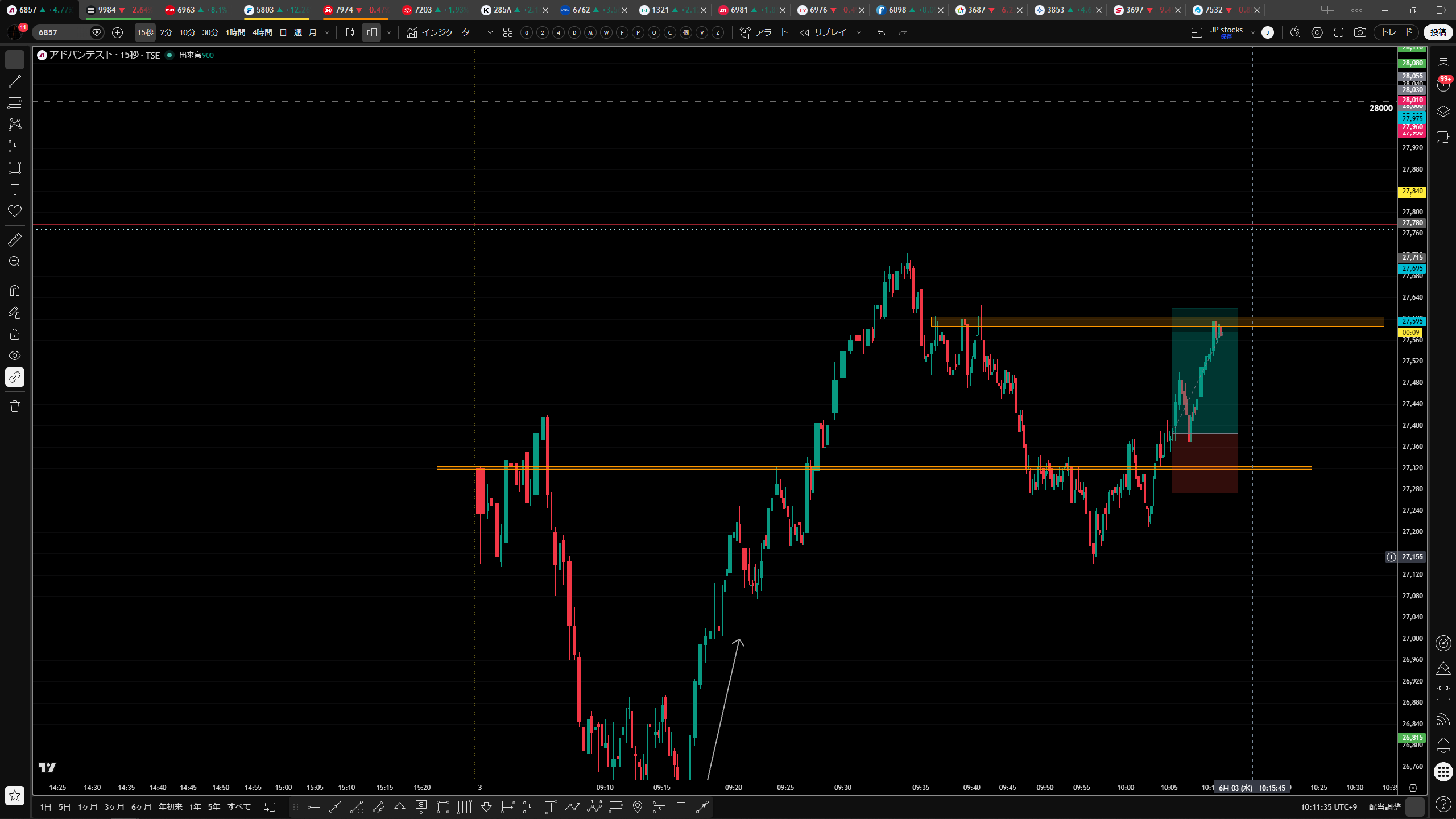Toggle lock all drawings

[x=15, y=334]
